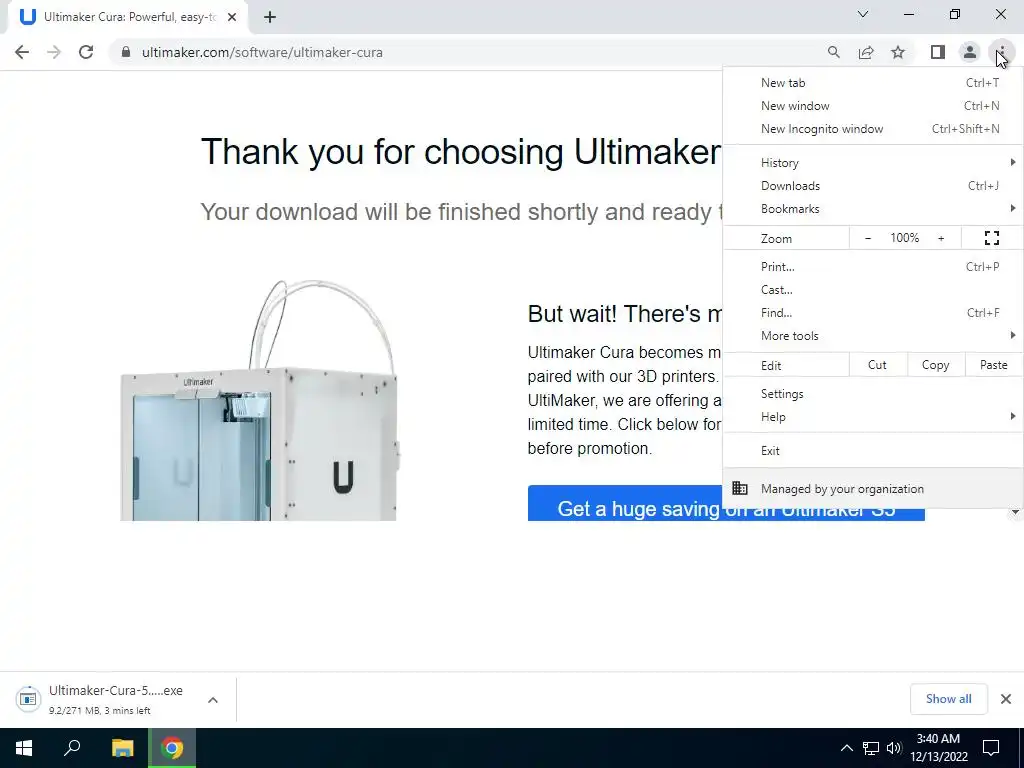Screen dimensions: 1024x768
Task: Open a new tab with plus button
Action: coord(270,17)
